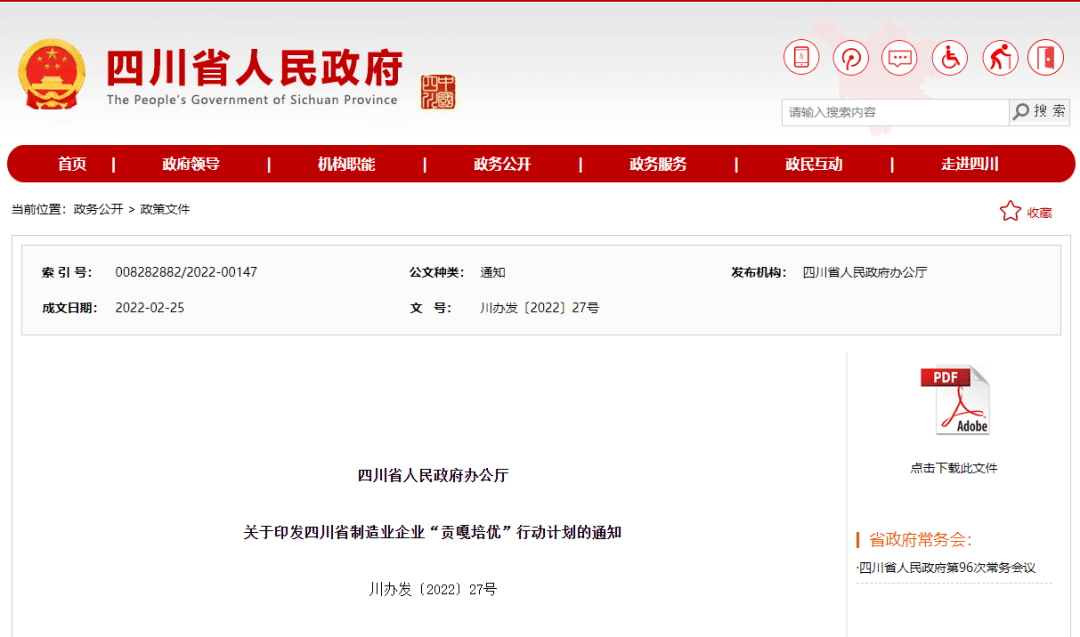Select index number 008282882/2022-00147
This screenshot has width=1080, height=637.
click(x=186, y=273)
